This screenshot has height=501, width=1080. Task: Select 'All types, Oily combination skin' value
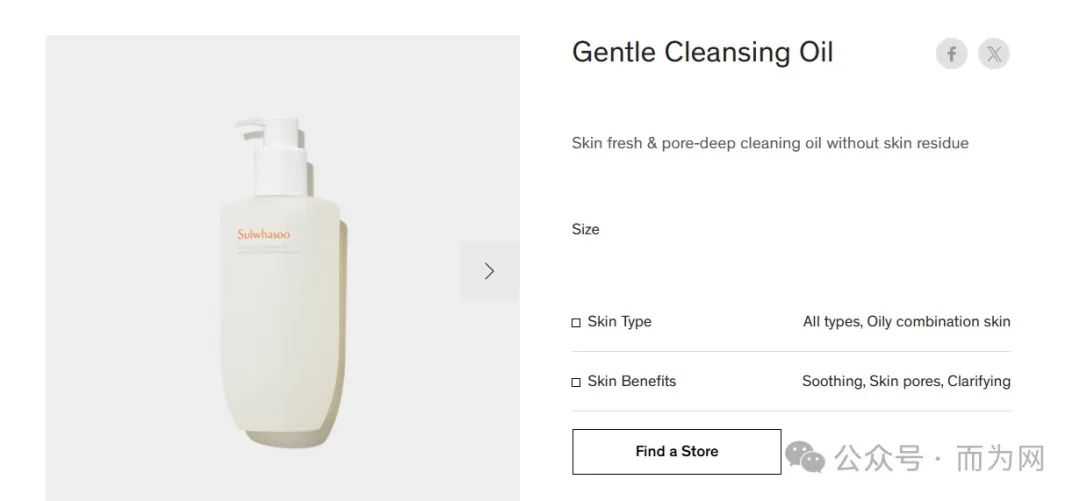click(x=906, y=322)
